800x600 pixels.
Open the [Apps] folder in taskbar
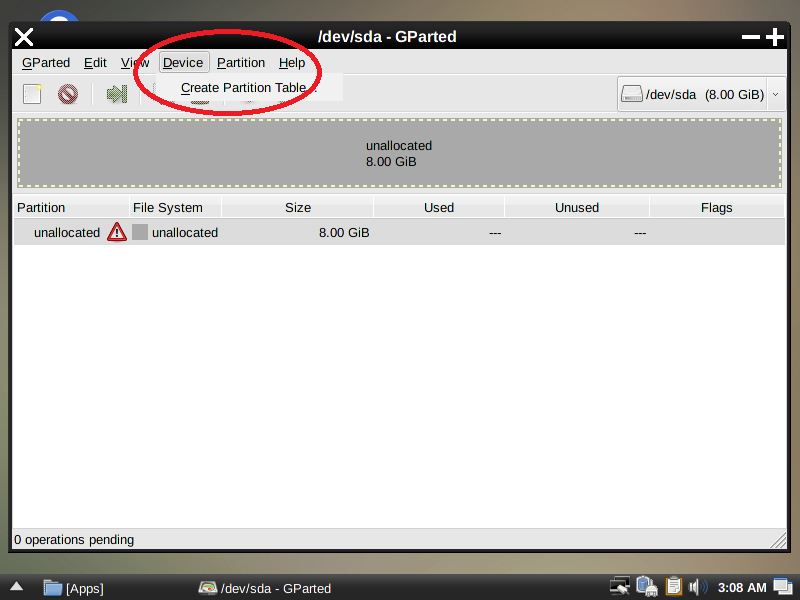coord(73,588)
